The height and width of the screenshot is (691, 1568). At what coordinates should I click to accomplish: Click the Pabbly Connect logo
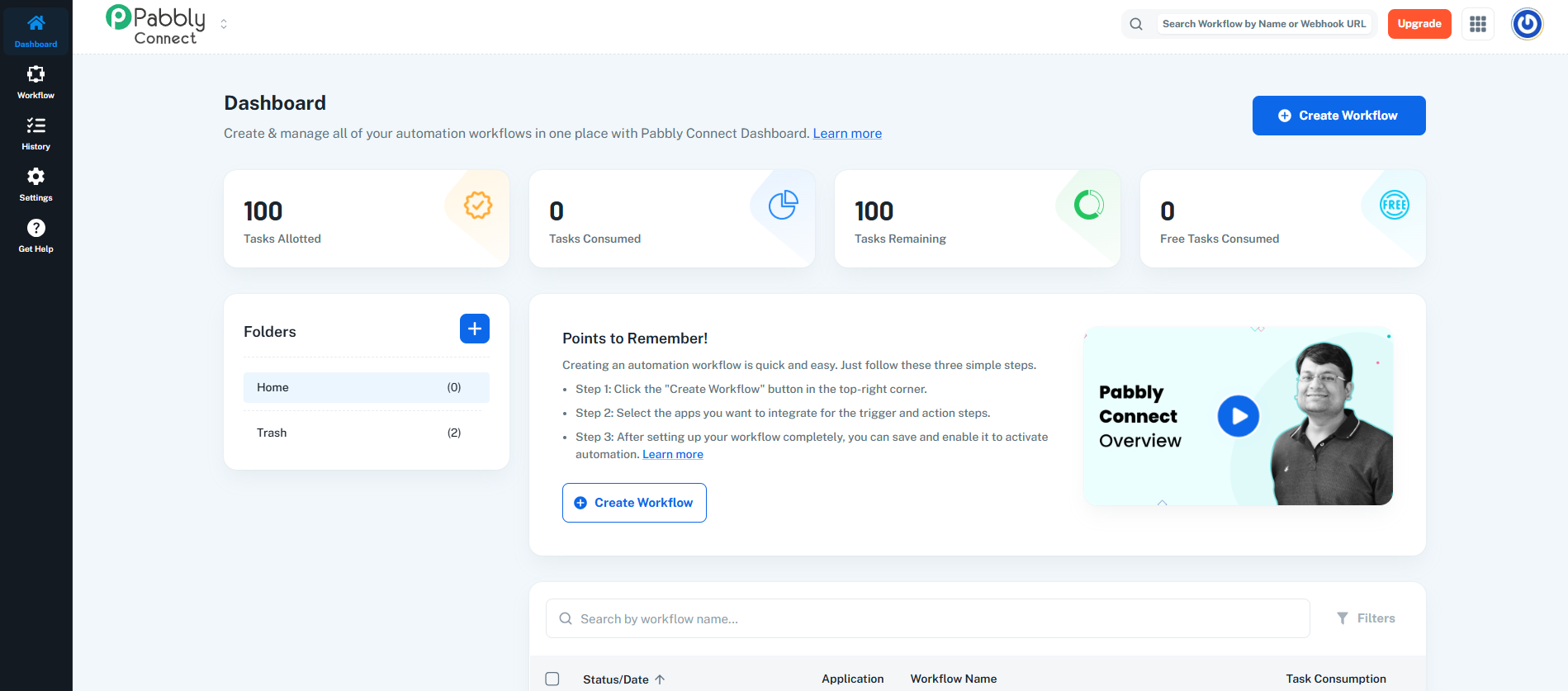(x=157, y=25)
